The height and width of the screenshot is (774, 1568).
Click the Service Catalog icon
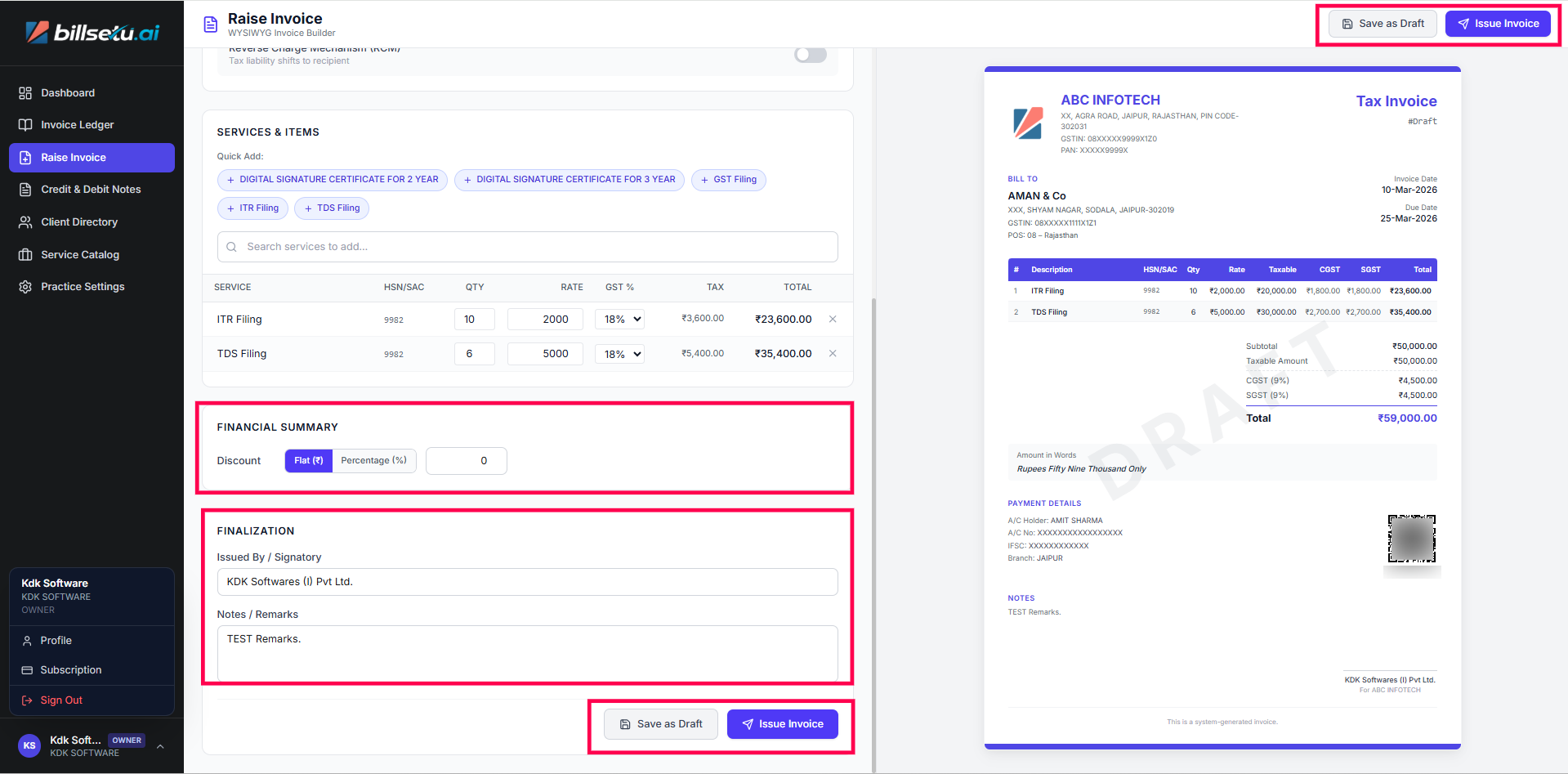[25, 255]
